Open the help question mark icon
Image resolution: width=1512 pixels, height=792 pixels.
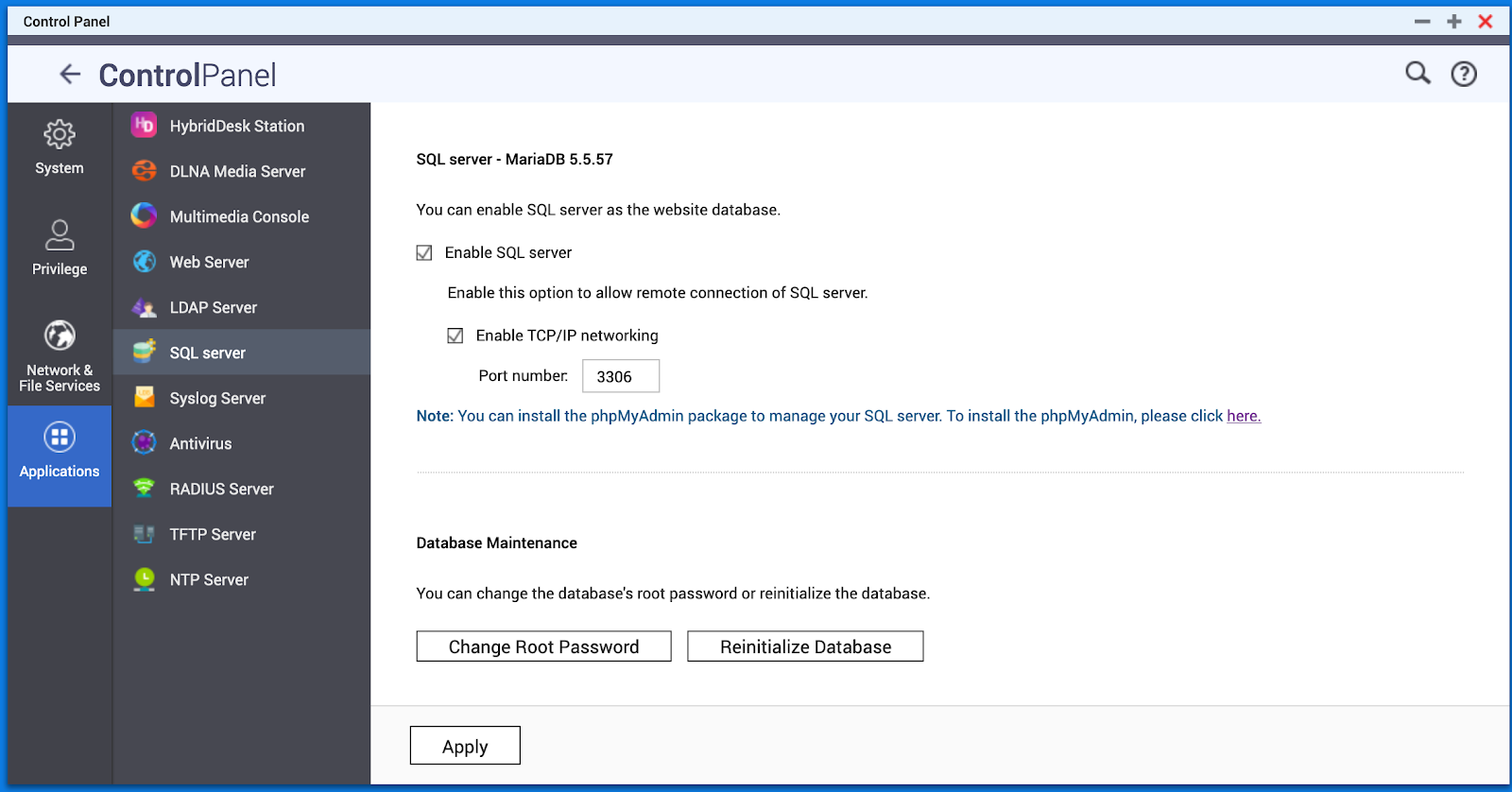[x=1464, y=74]
